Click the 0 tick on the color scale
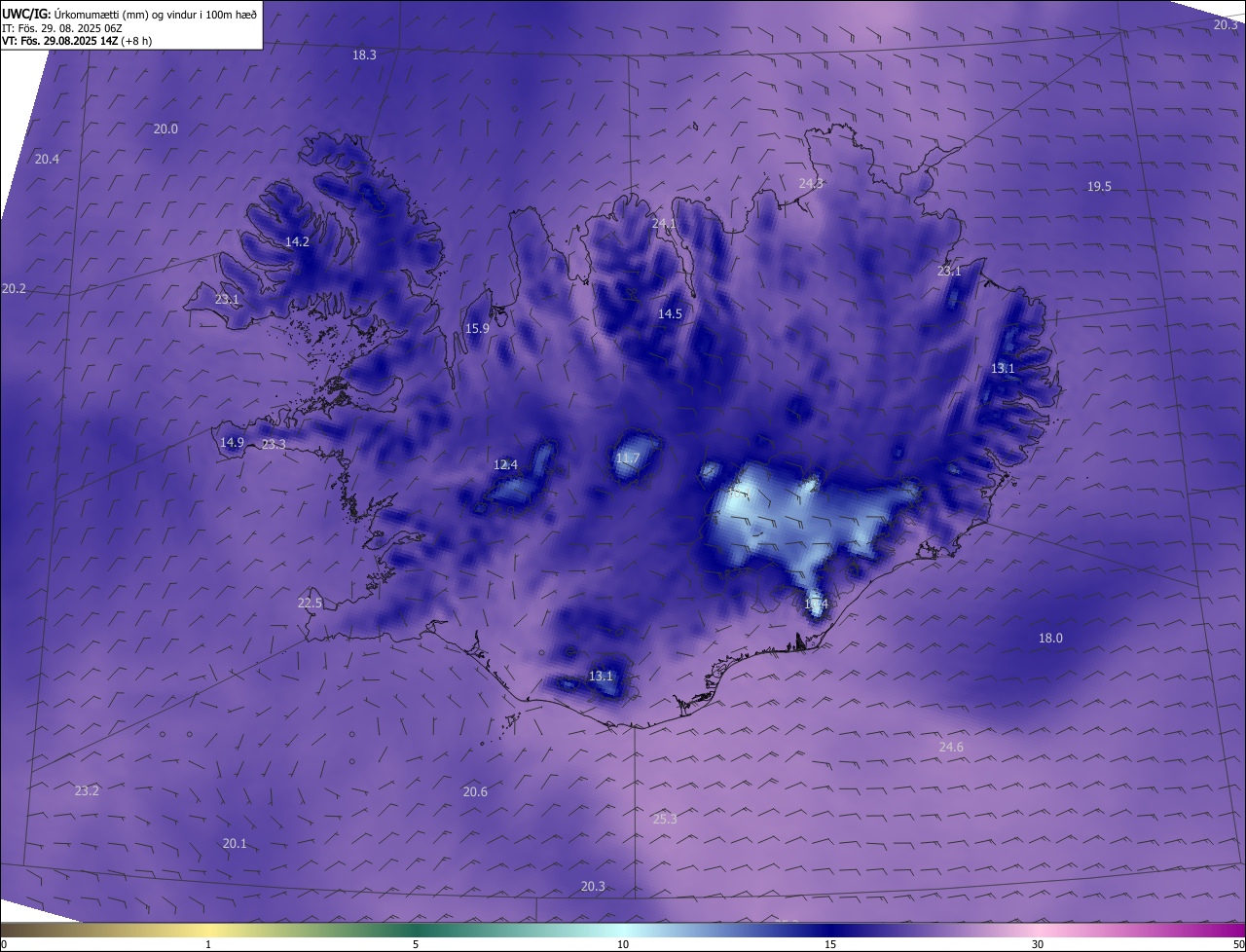This screenshot has height=952, width=1246. [x=4, y=944]
